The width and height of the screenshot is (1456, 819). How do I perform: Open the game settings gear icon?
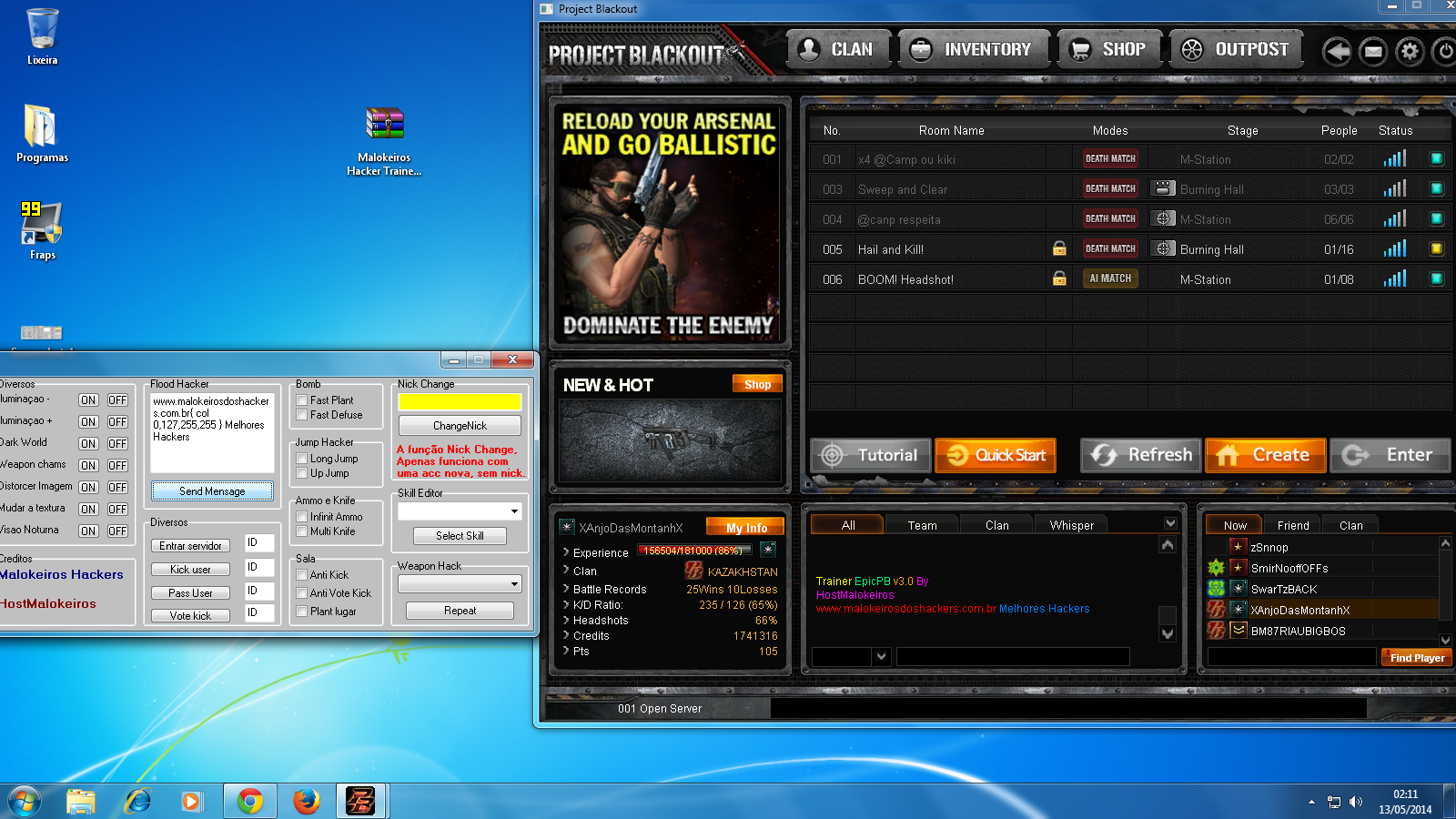pos(1410,51)
